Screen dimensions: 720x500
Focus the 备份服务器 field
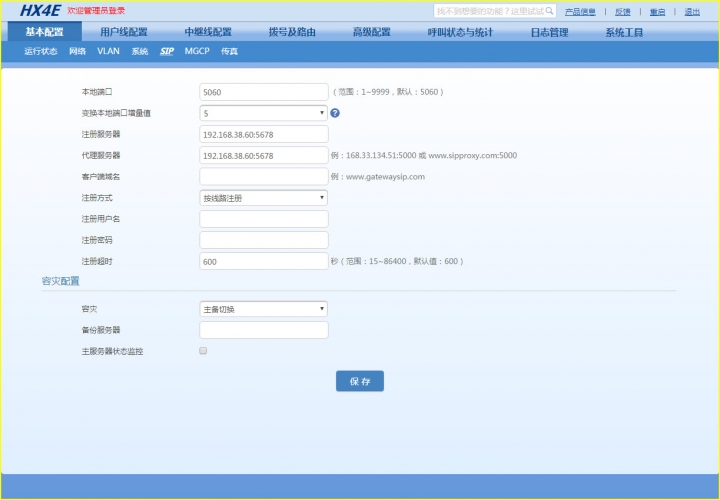coord(264,330)
